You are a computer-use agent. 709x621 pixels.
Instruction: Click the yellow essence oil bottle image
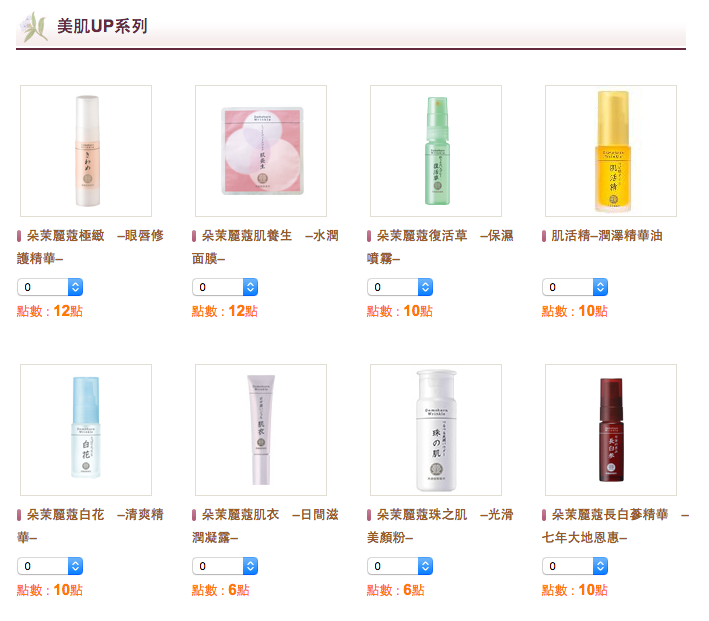[611, 151]
